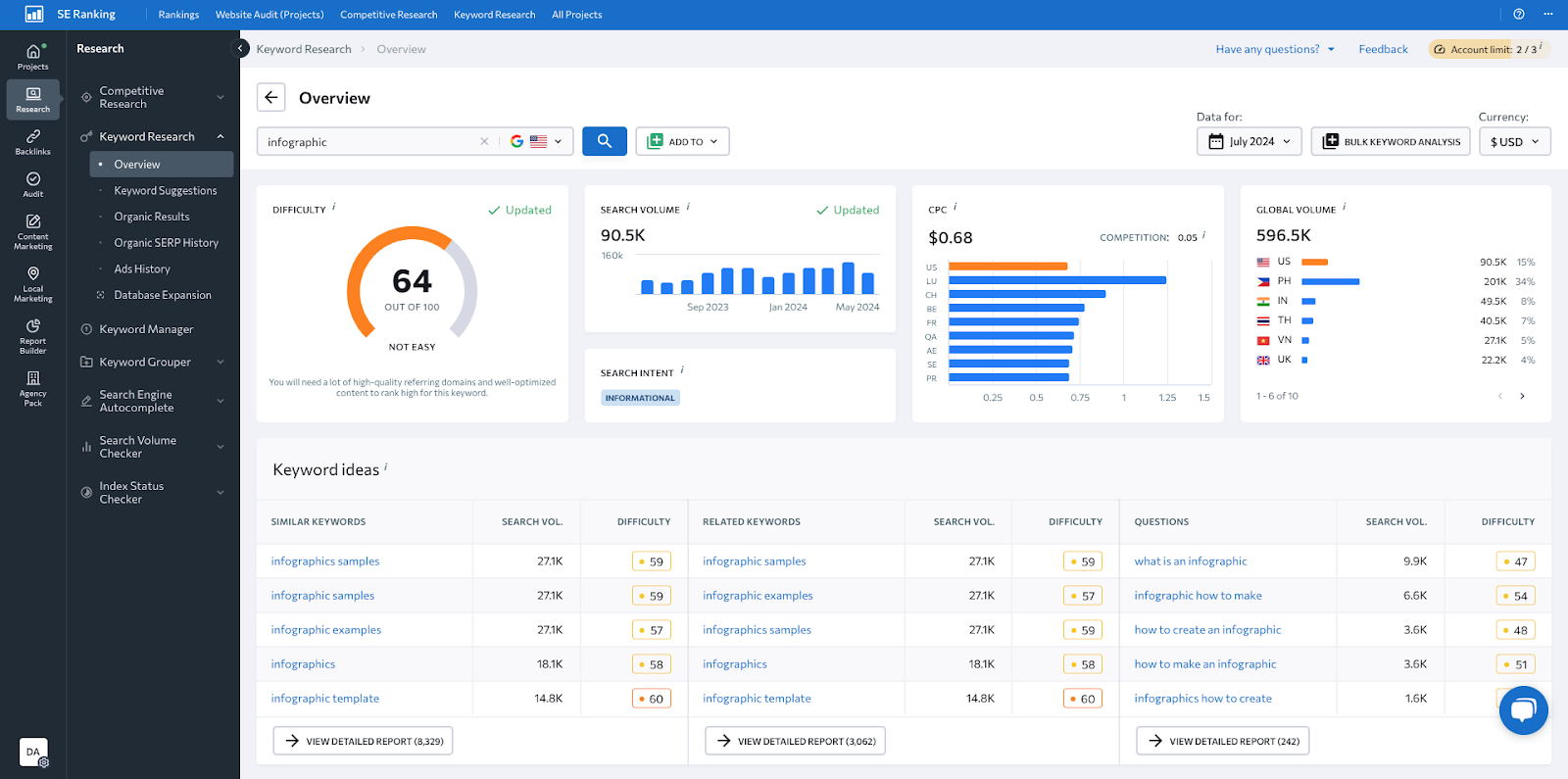Open Backlinks in left icon rail

(33, 143)
